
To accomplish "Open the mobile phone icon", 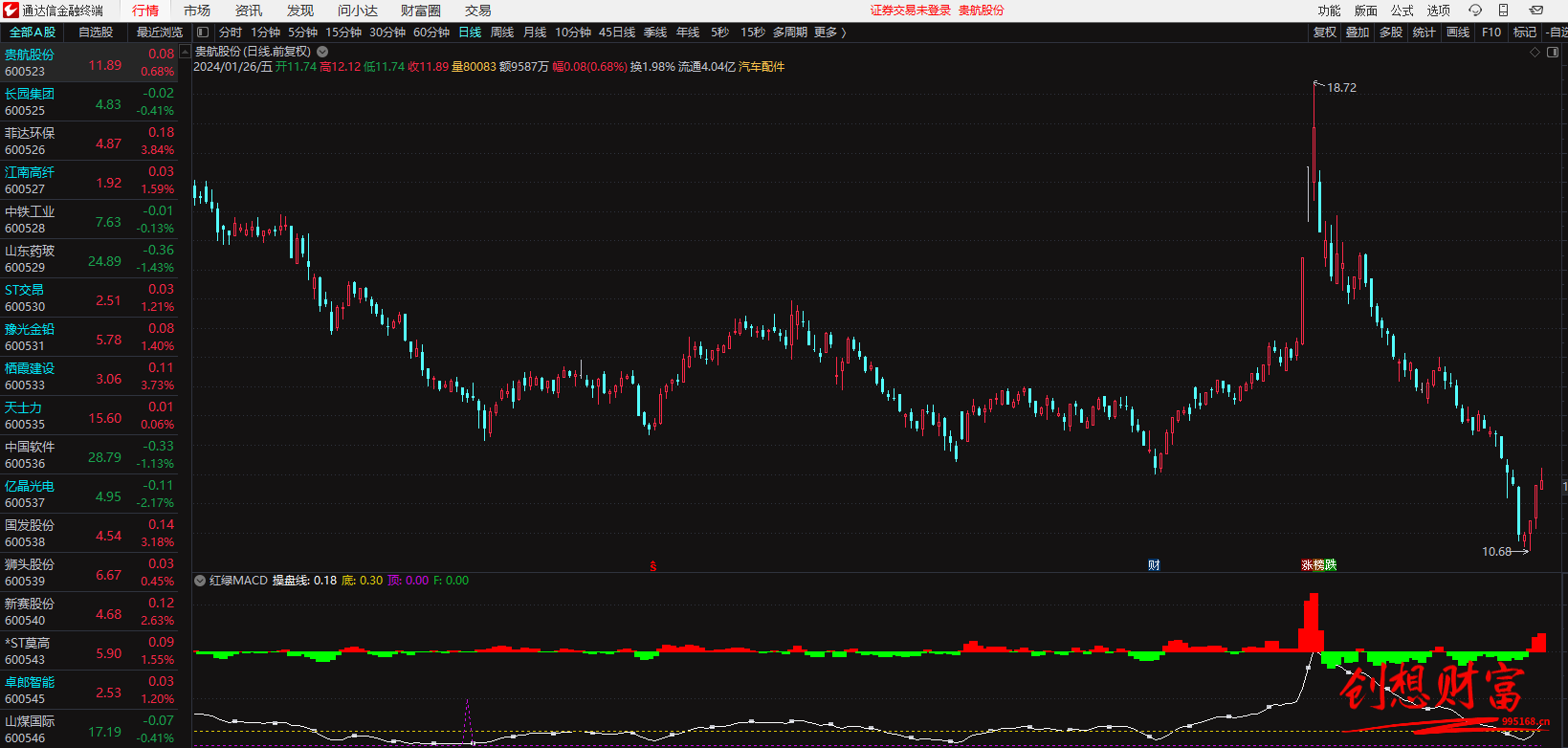I will (x=1503, y=11).
